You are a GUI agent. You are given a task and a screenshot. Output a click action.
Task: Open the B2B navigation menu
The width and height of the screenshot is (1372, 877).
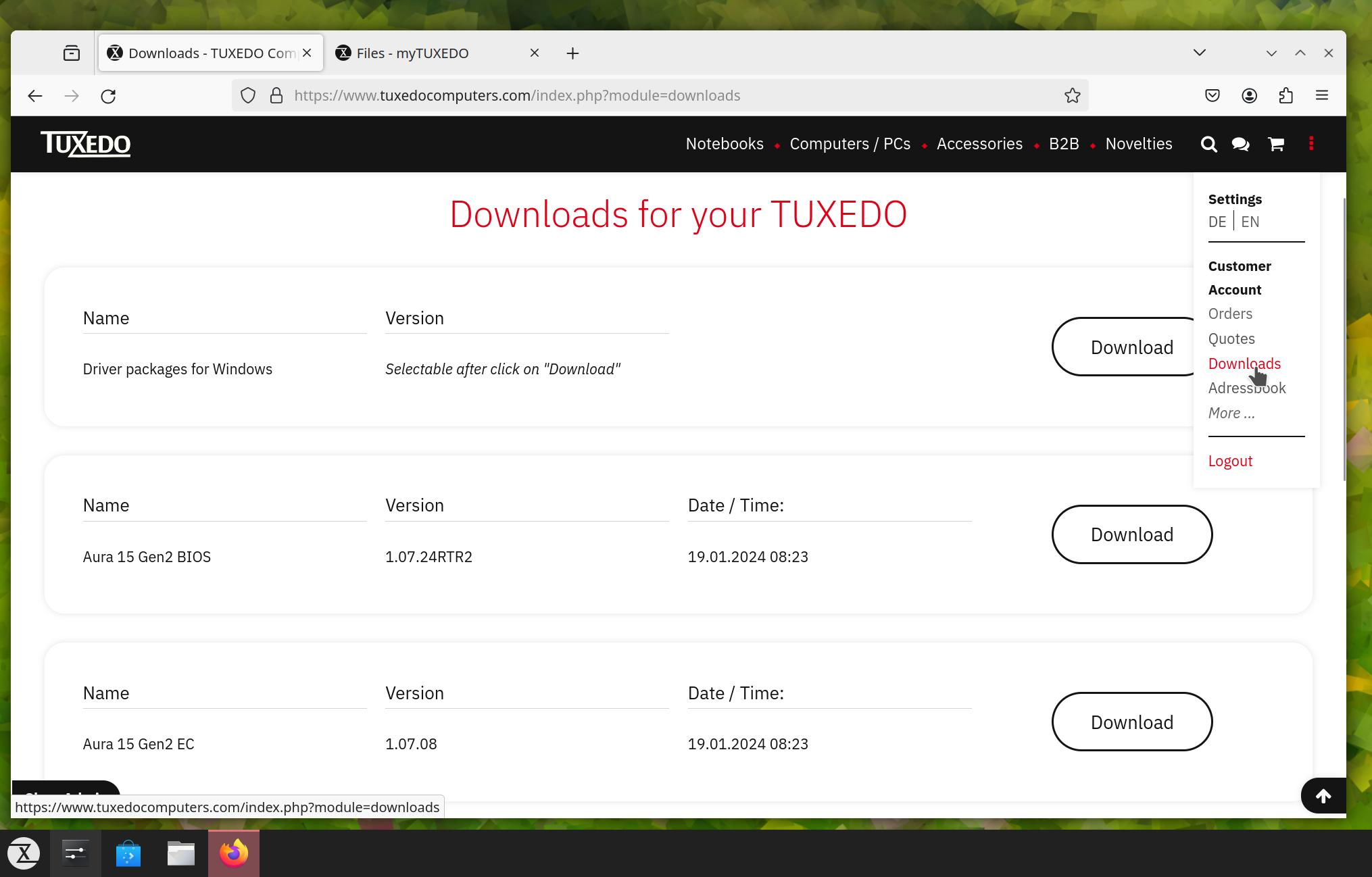click(x=1064, y=144)
